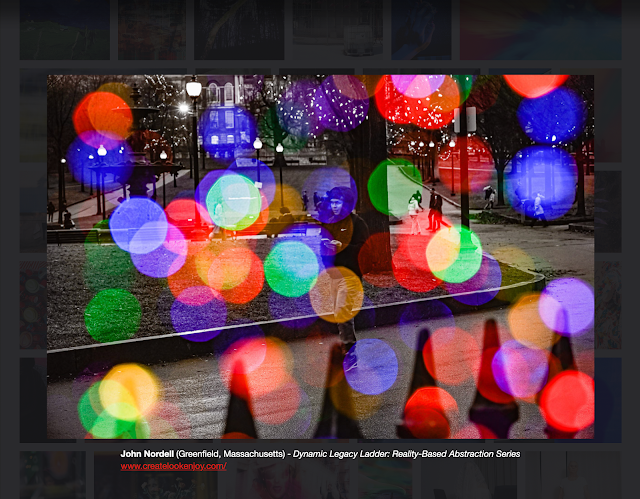Image resolution: width=640 pixels, height=499 pixels.
Task: Click the enlarged bokeh lights photograph
Action: (320, 257)
